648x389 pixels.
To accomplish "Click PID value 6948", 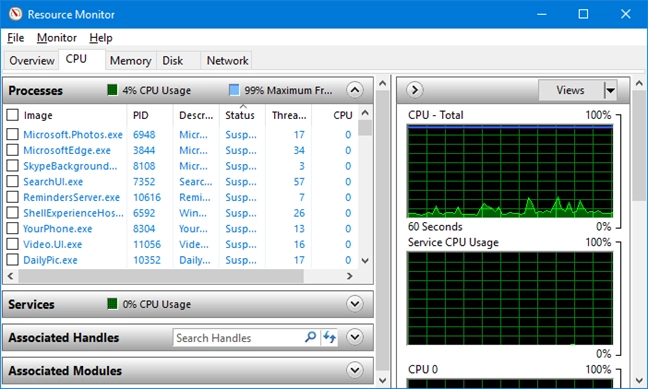I will pos(144,134).
